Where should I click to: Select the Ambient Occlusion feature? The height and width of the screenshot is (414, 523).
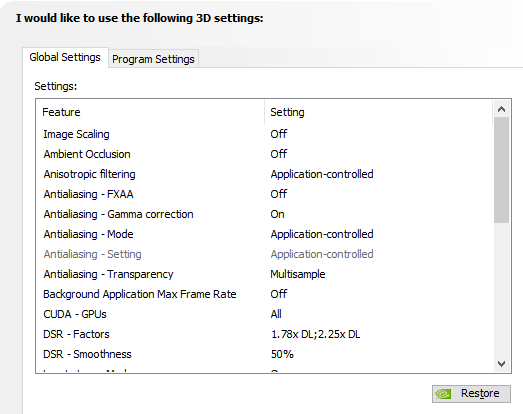(x=87, y=154)
